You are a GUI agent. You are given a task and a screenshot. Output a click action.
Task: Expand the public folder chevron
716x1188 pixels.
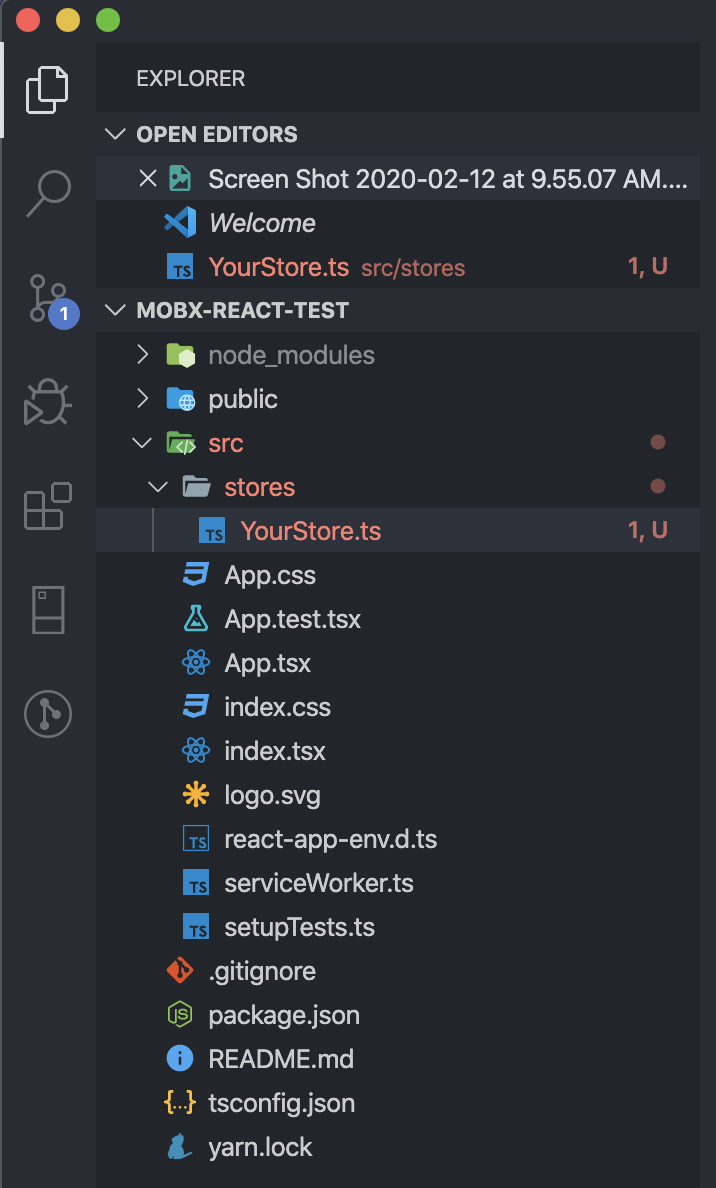point(142,399)
